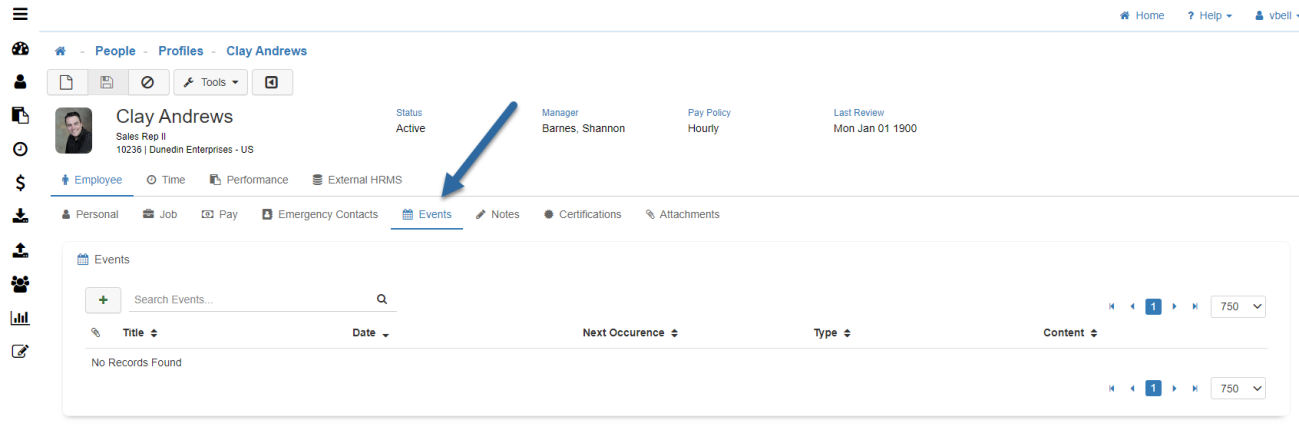Screen dimensions: 1299x430
Task: Expand the Tools dropdown
Action: pyautogui.click(x=210, y=82)
